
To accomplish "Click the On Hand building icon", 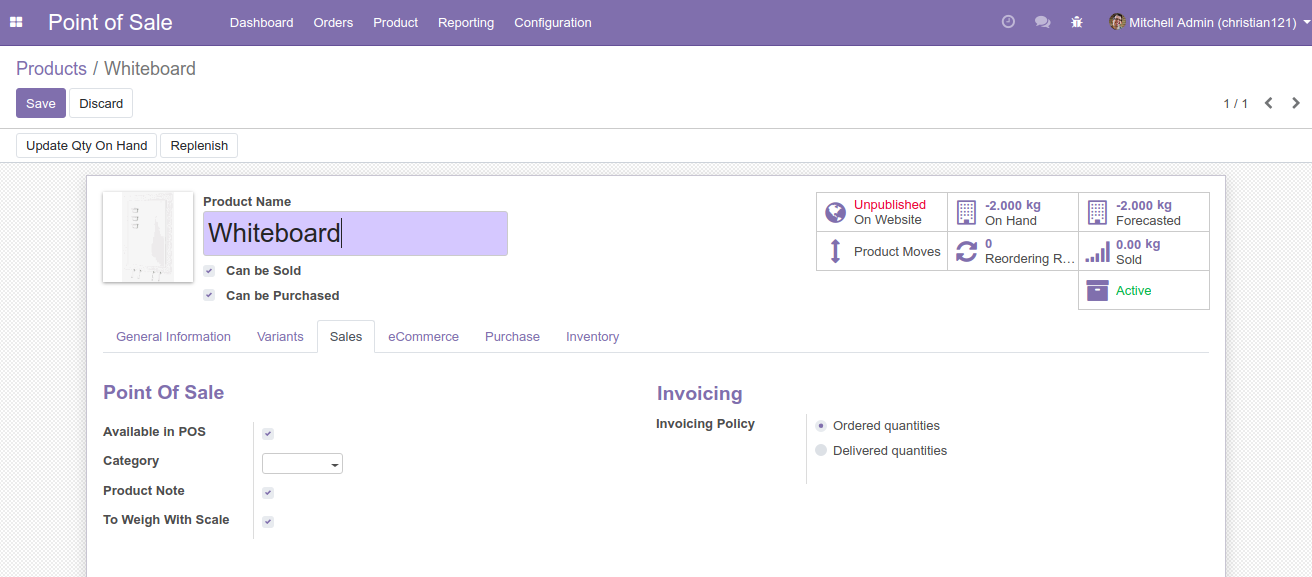I will (x=966, y=212).
